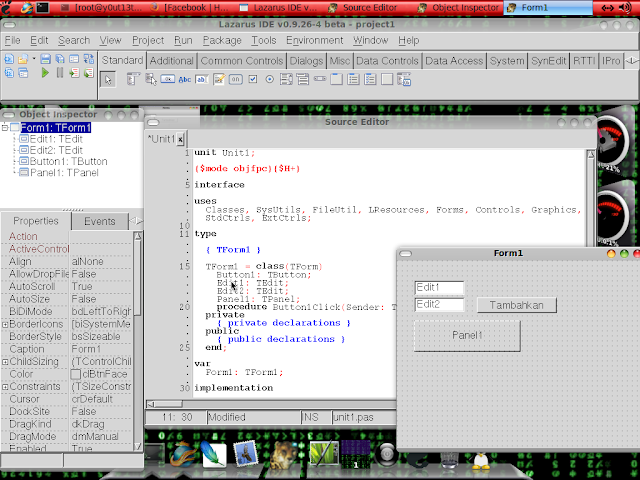Select the TListBox component icon

click(x=286, y=79)
